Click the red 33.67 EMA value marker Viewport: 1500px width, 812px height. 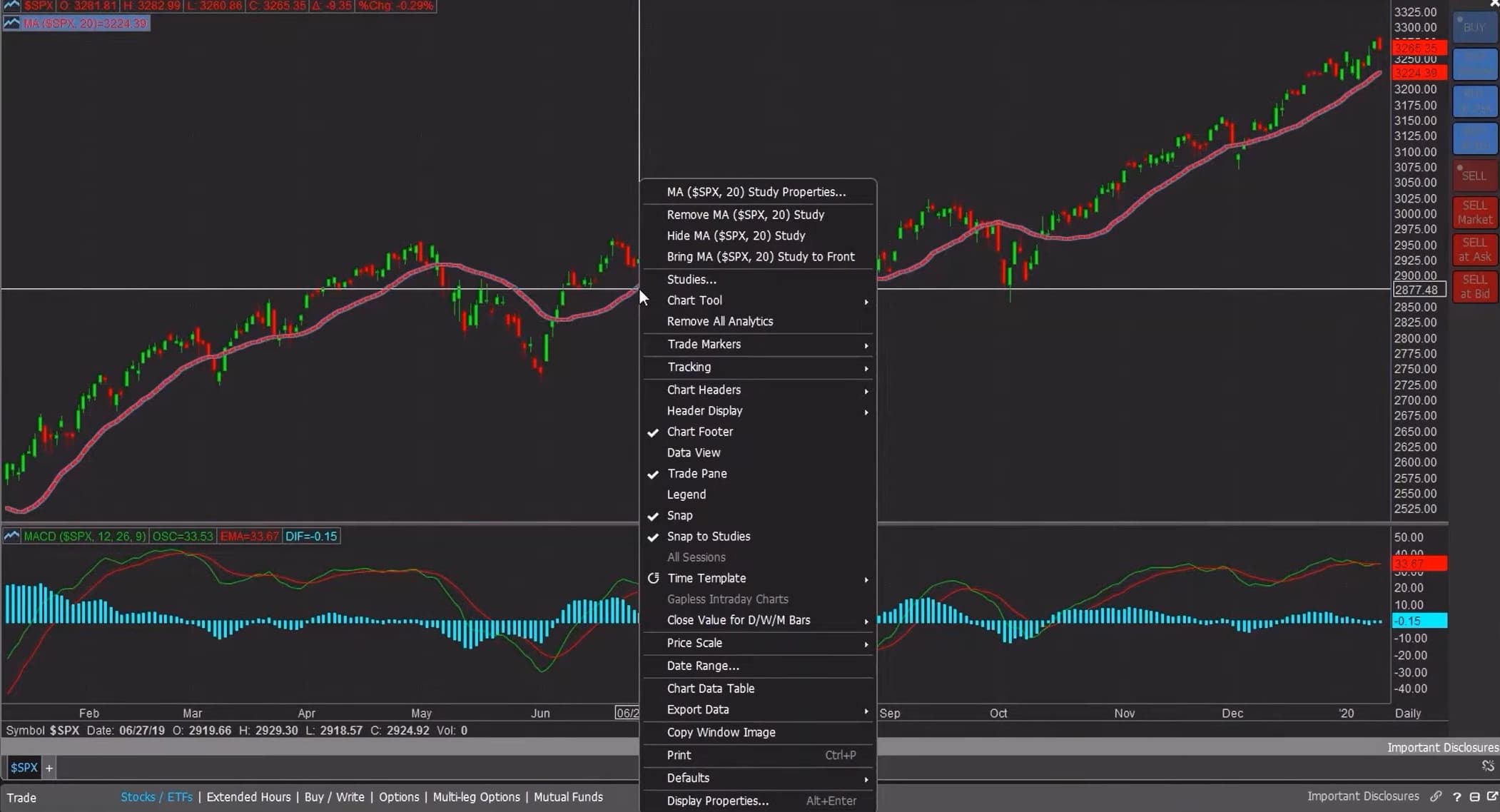1419,564
